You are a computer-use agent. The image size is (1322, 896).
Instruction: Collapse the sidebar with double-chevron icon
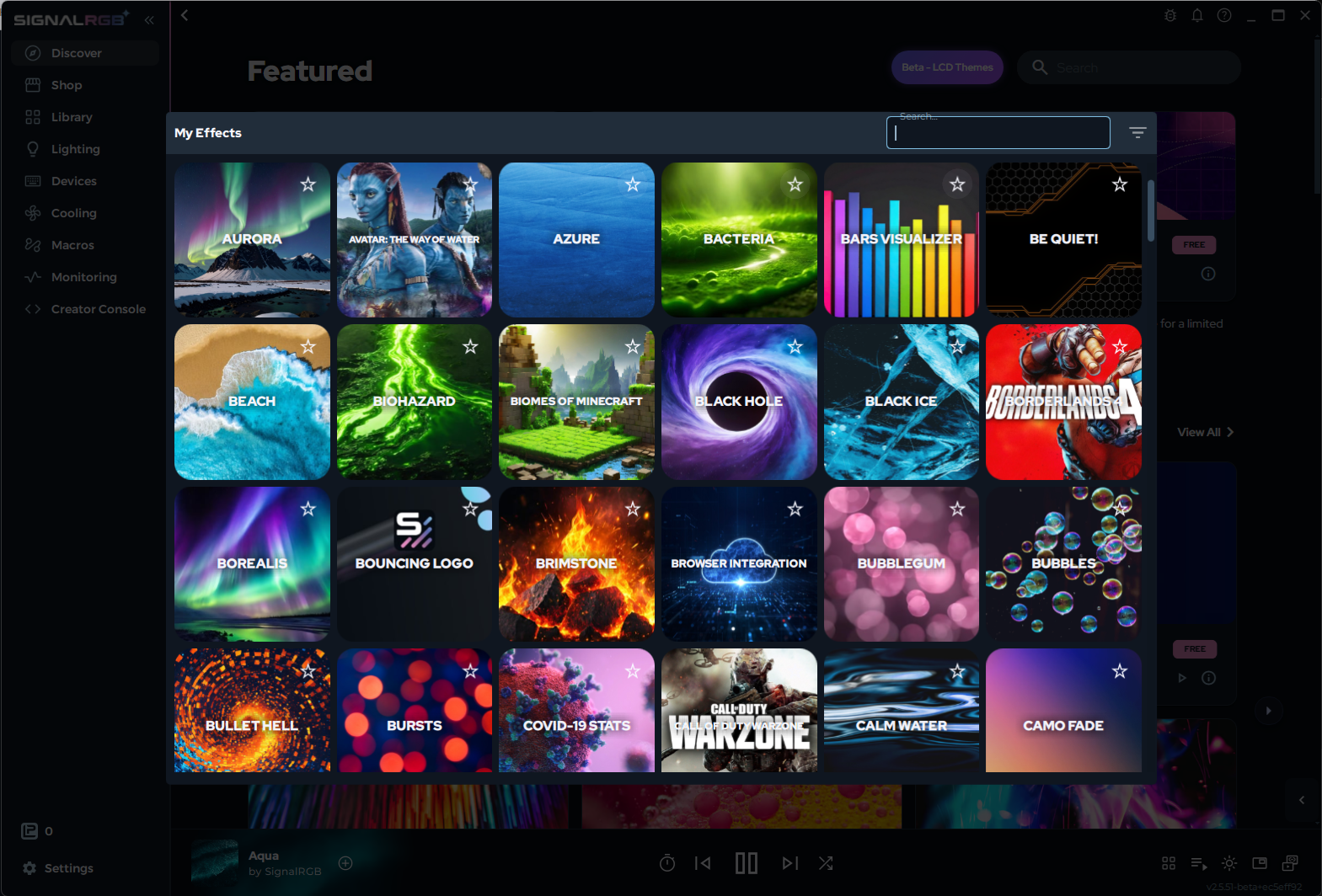[149, 19]
